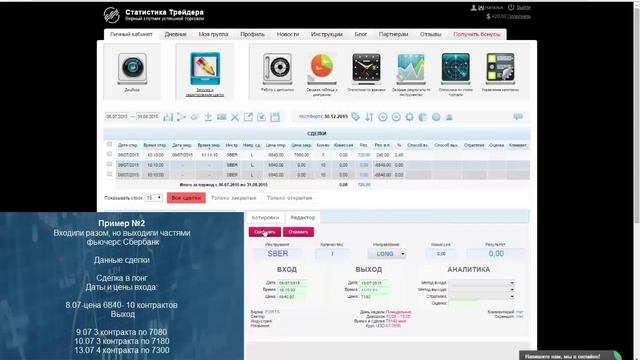Click the floppy disk save icon in toolbar
Image resolution: width=640 pixels, height=360 pixels.
point(275,117)
